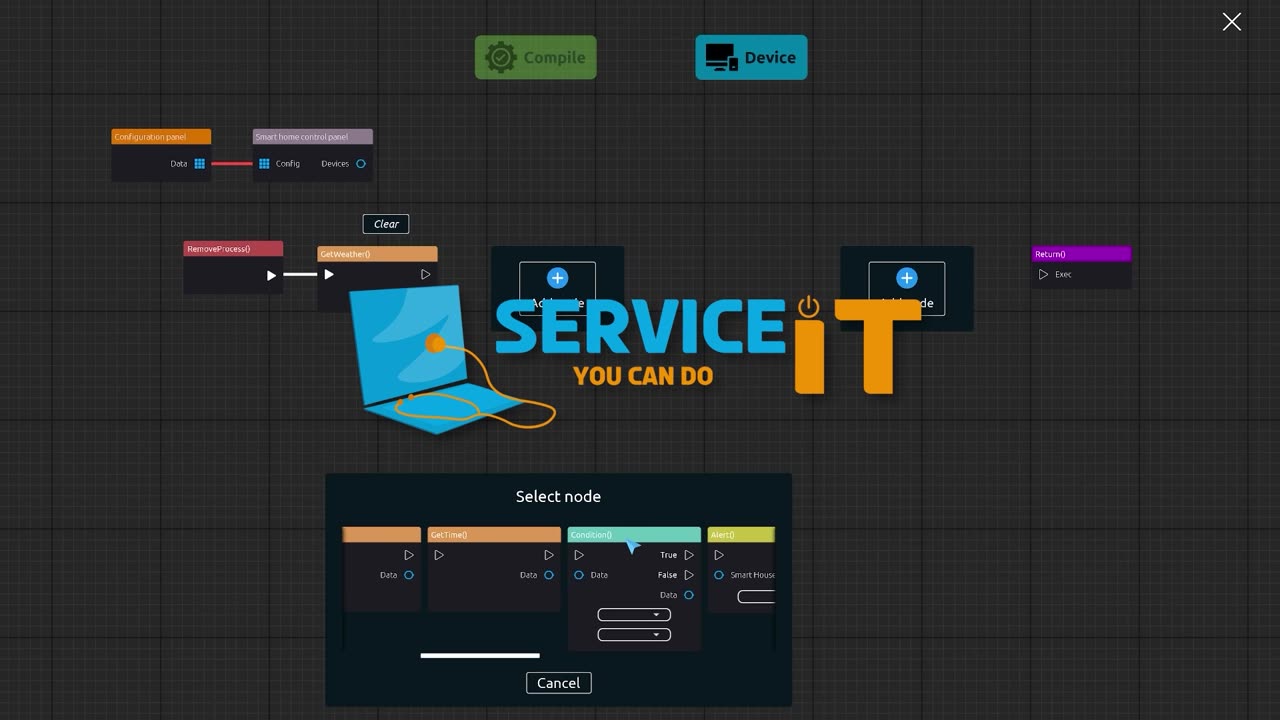Viewport: 1280px width, 720px height.
Task: Click the True output arrow on Condition node
Action: click(689, 555)
